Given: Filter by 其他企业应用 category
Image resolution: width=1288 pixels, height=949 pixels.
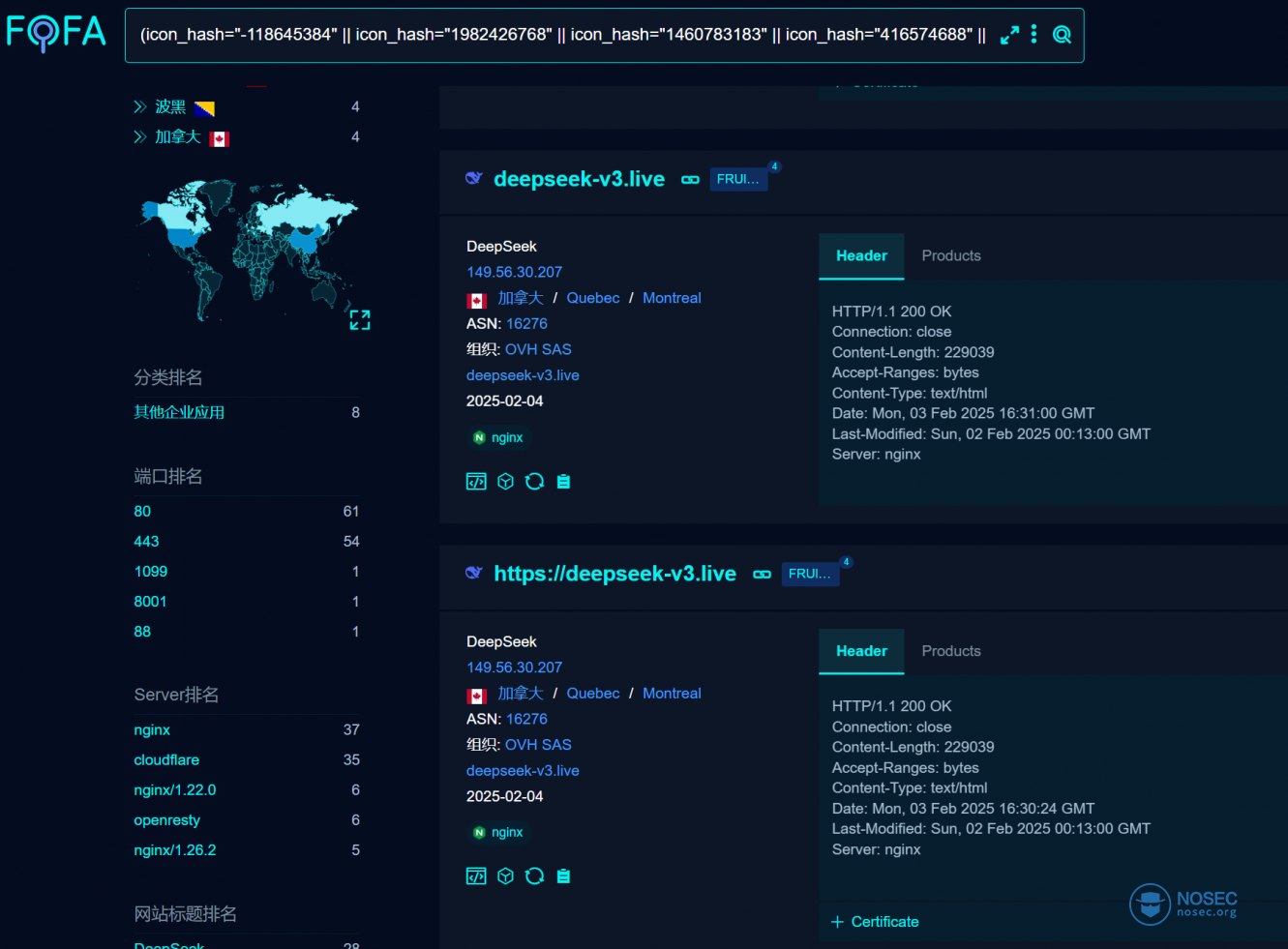Looking at the screenshot, I should point(179,412).
